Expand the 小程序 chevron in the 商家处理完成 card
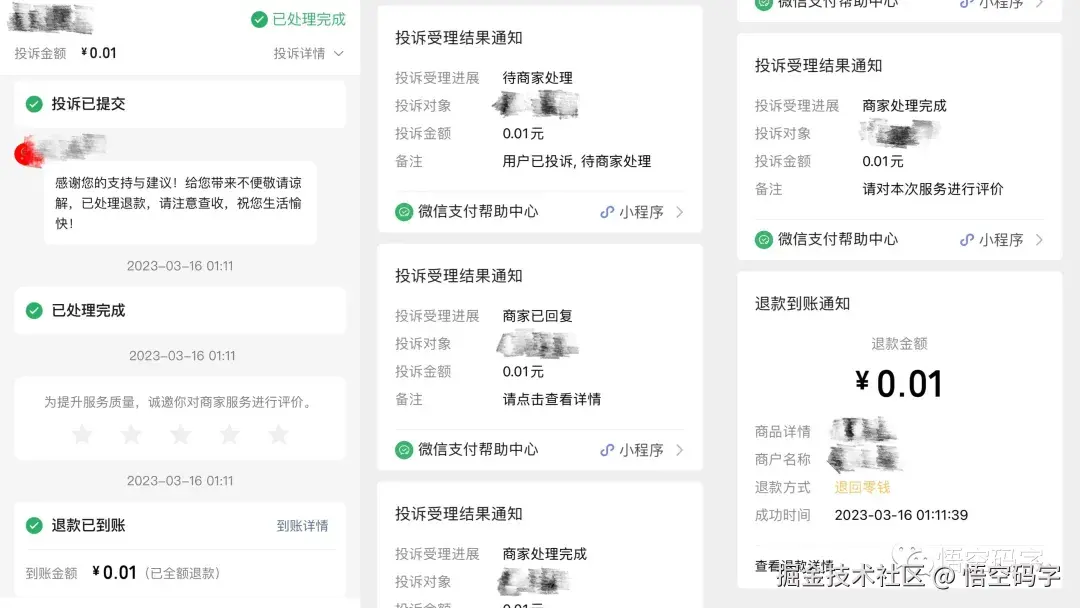Viewport: 1080px width, 608px height. point(1042,239)
